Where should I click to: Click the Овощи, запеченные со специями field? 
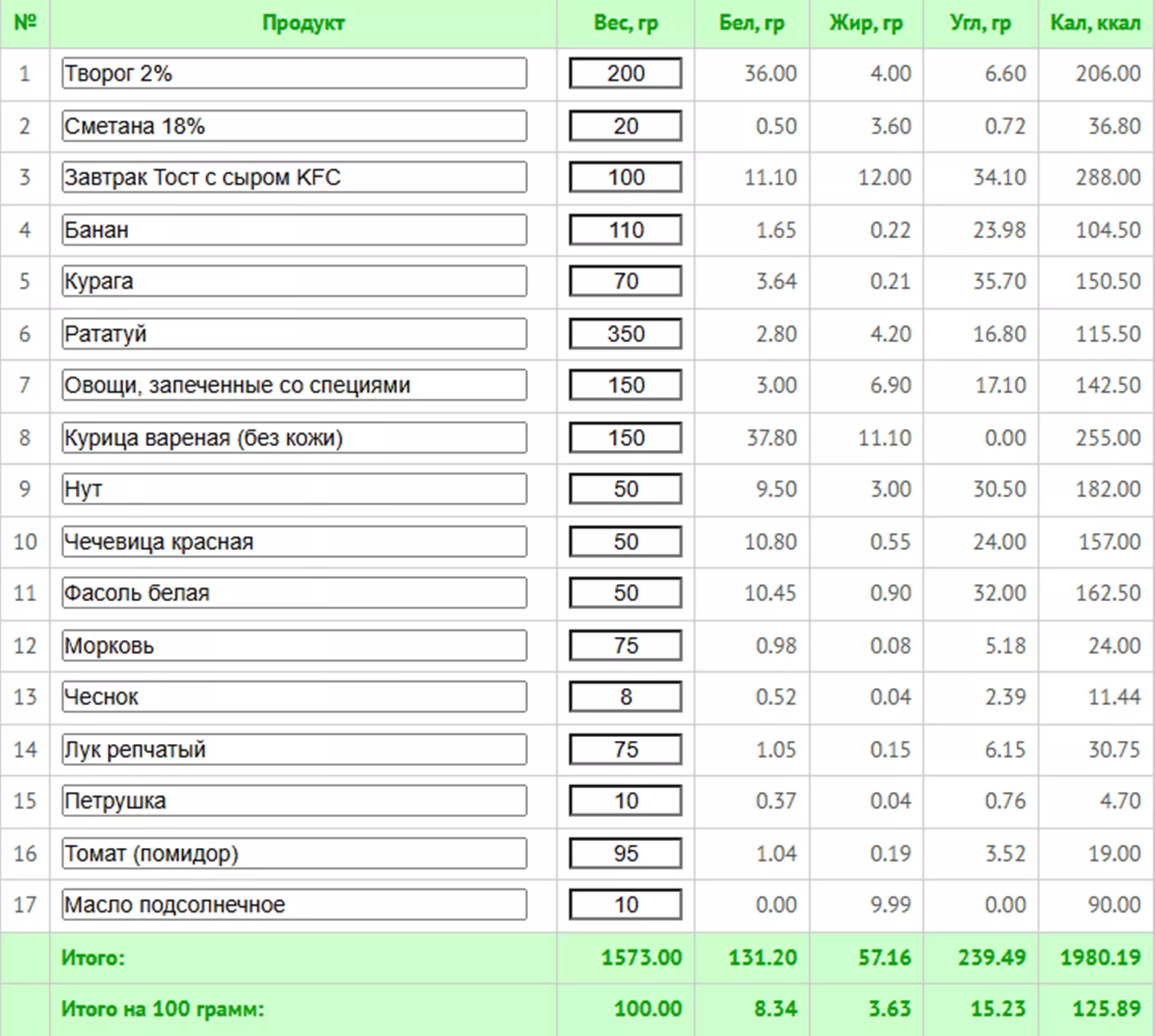tap(294, 385)
